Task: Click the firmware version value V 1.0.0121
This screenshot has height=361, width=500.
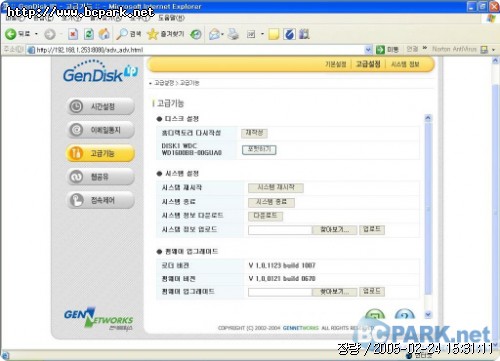Action: point(282,278)
